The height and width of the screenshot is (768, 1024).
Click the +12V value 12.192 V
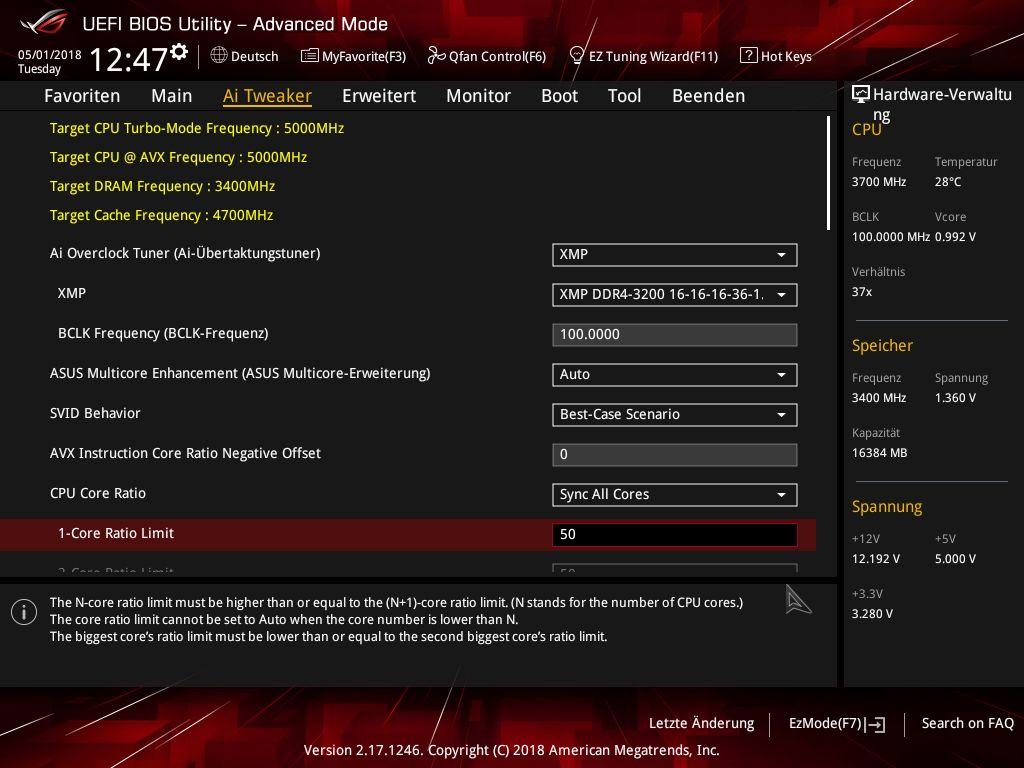(x=876, y=559)
